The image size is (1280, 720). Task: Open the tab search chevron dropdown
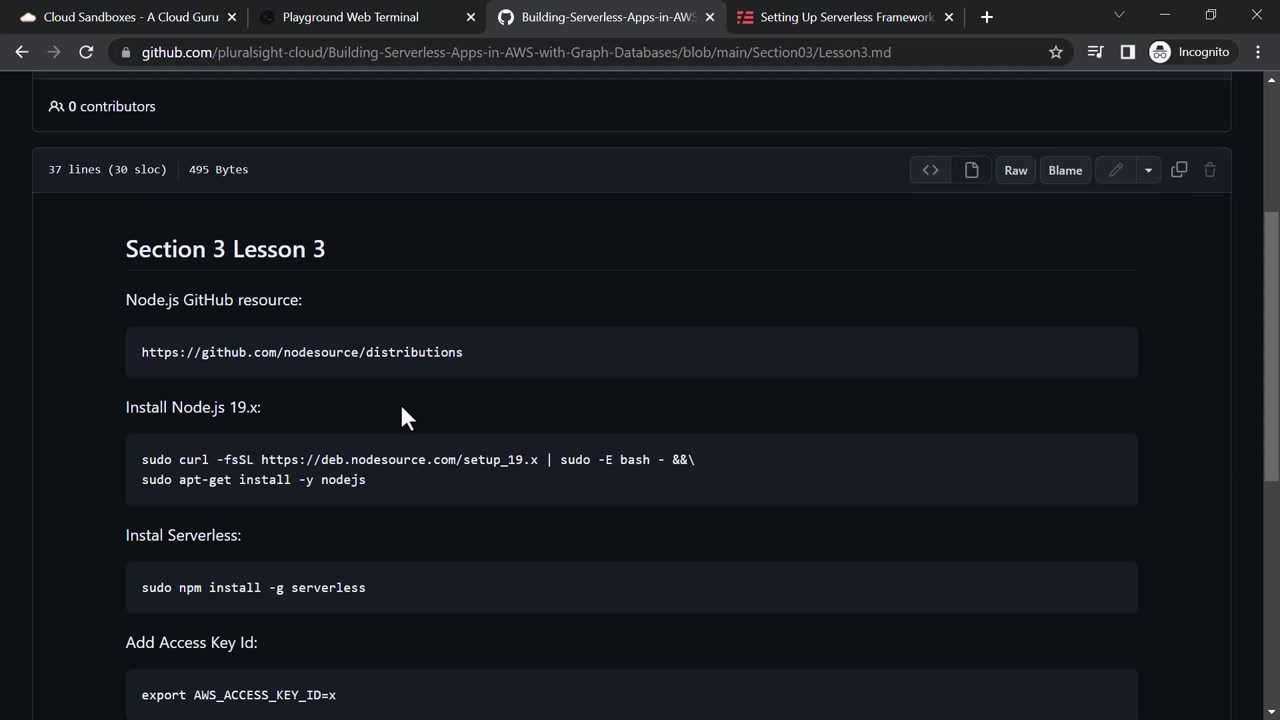coord(1119,15)
